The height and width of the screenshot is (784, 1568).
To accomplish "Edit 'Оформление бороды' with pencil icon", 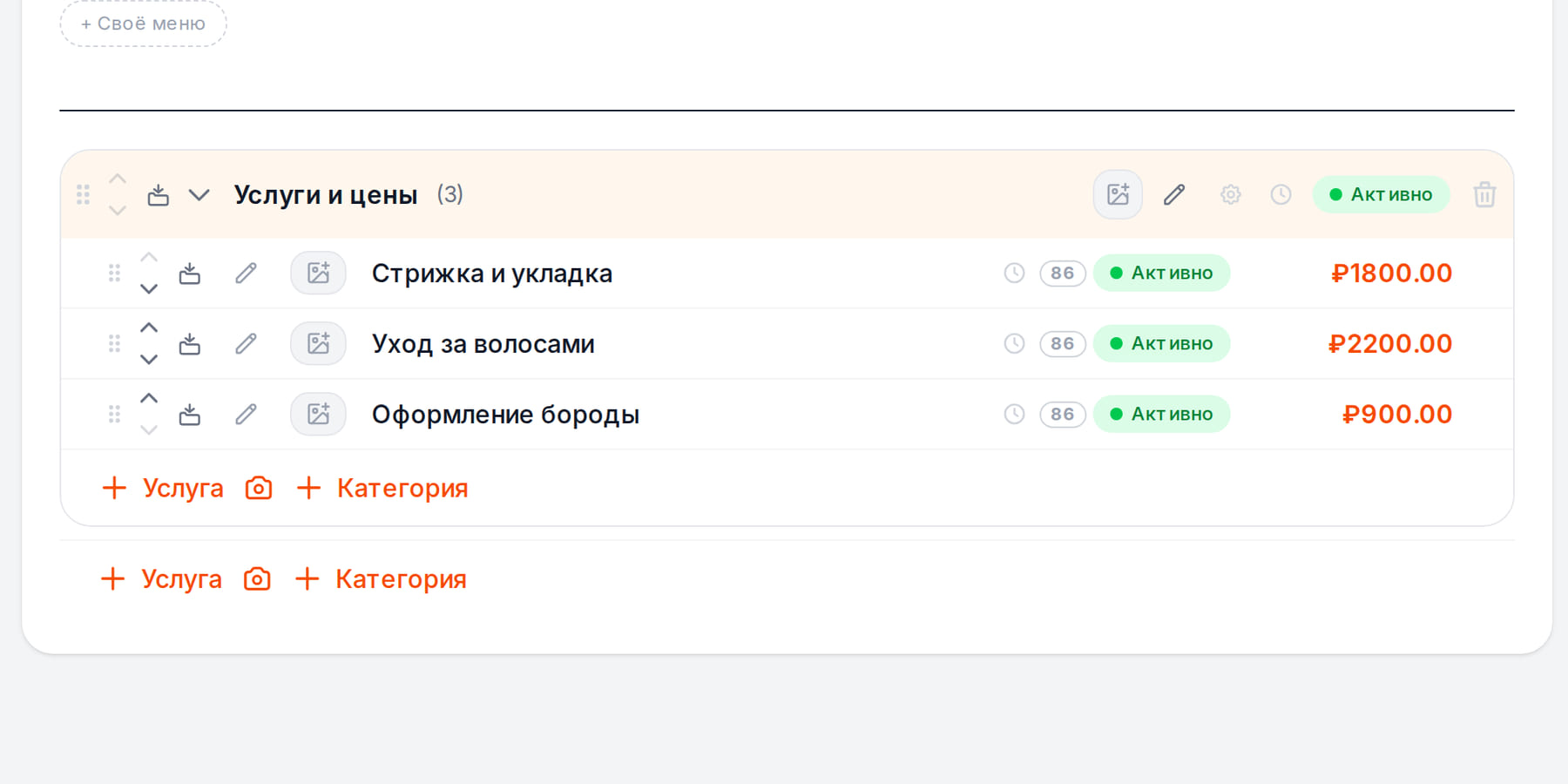I will pyautogui.click(x=247, y=415).
